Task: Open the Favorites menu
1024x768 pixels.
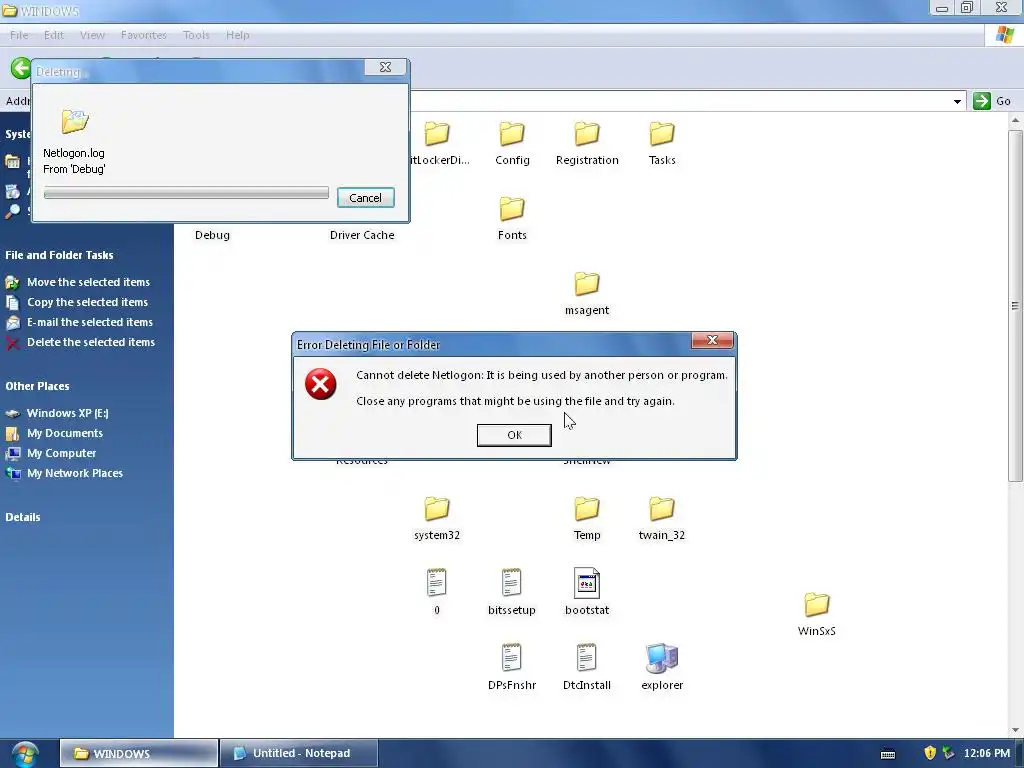Action: [144, 35]
